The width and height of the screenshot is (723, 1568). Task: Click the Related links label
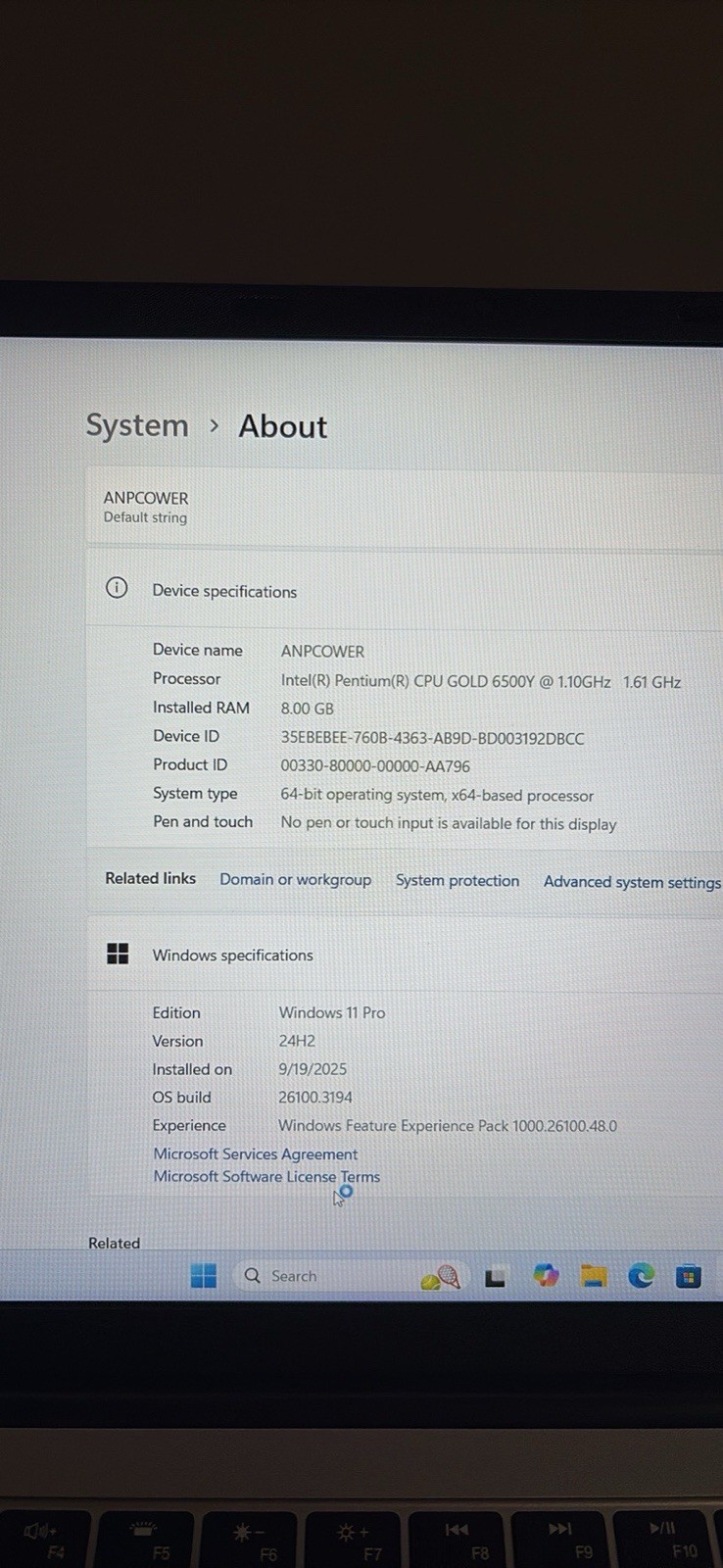[151, 878]
